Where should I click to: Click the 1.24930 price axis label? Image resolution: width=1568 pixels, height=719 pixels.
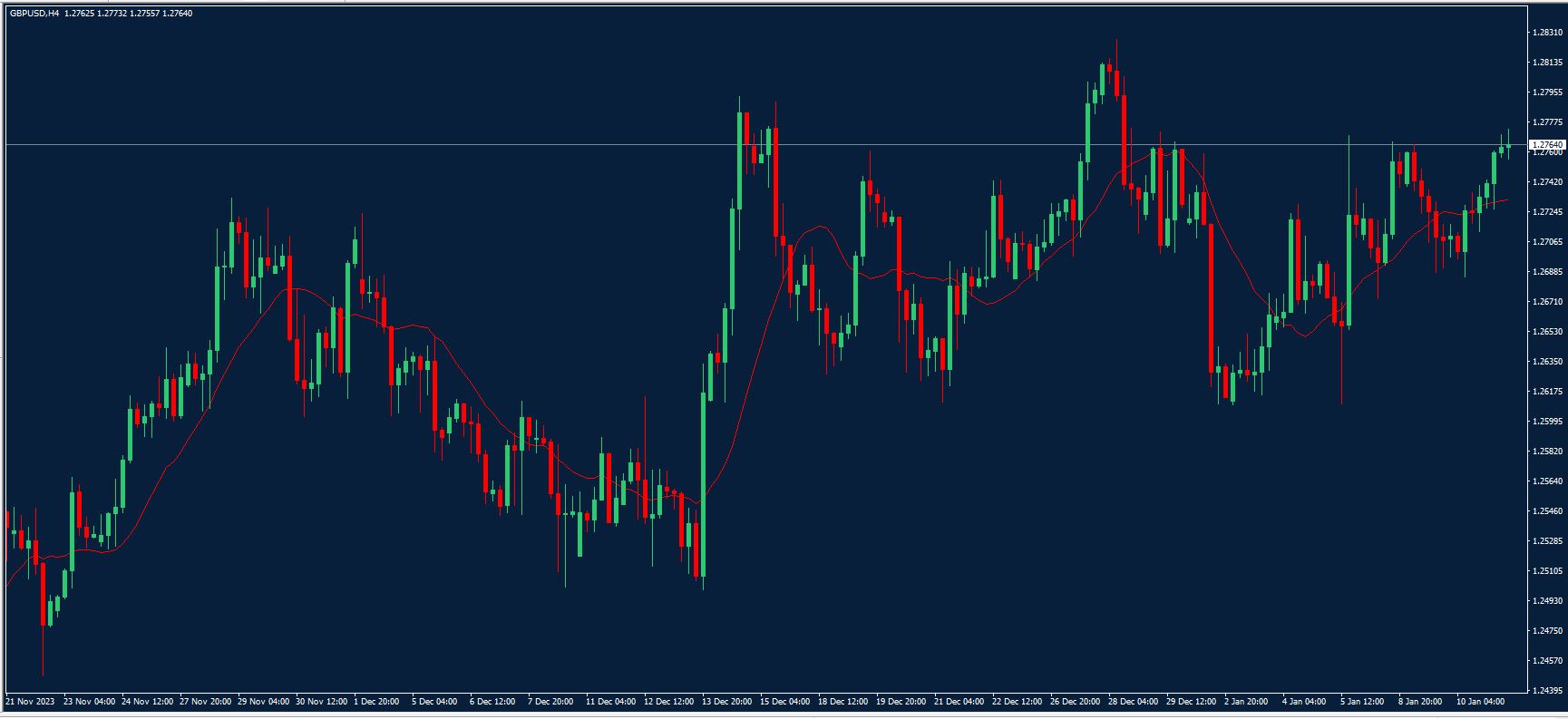1547,601
